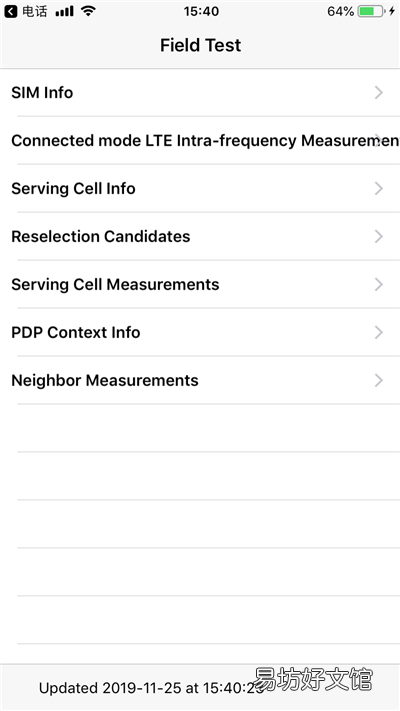Open Serving Cell Measurements

click(200, 284)
